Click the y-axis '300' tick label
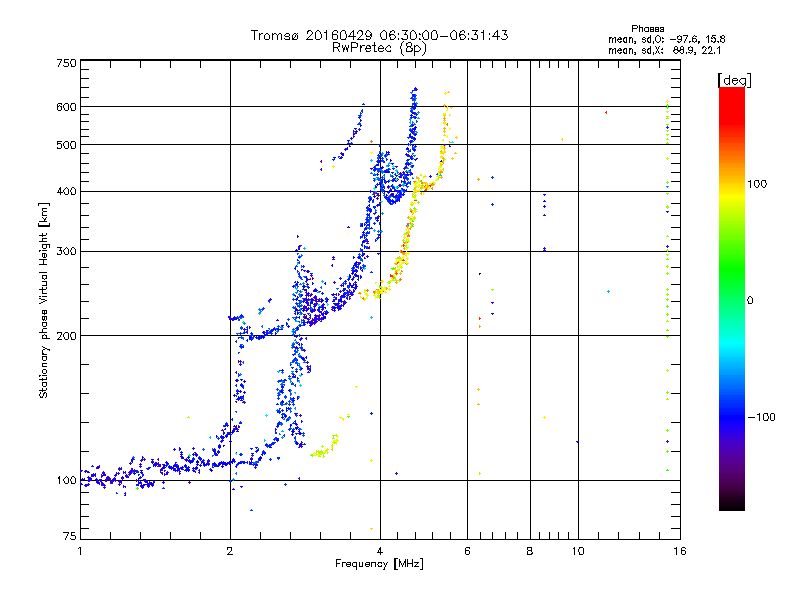 pos(66,252)
